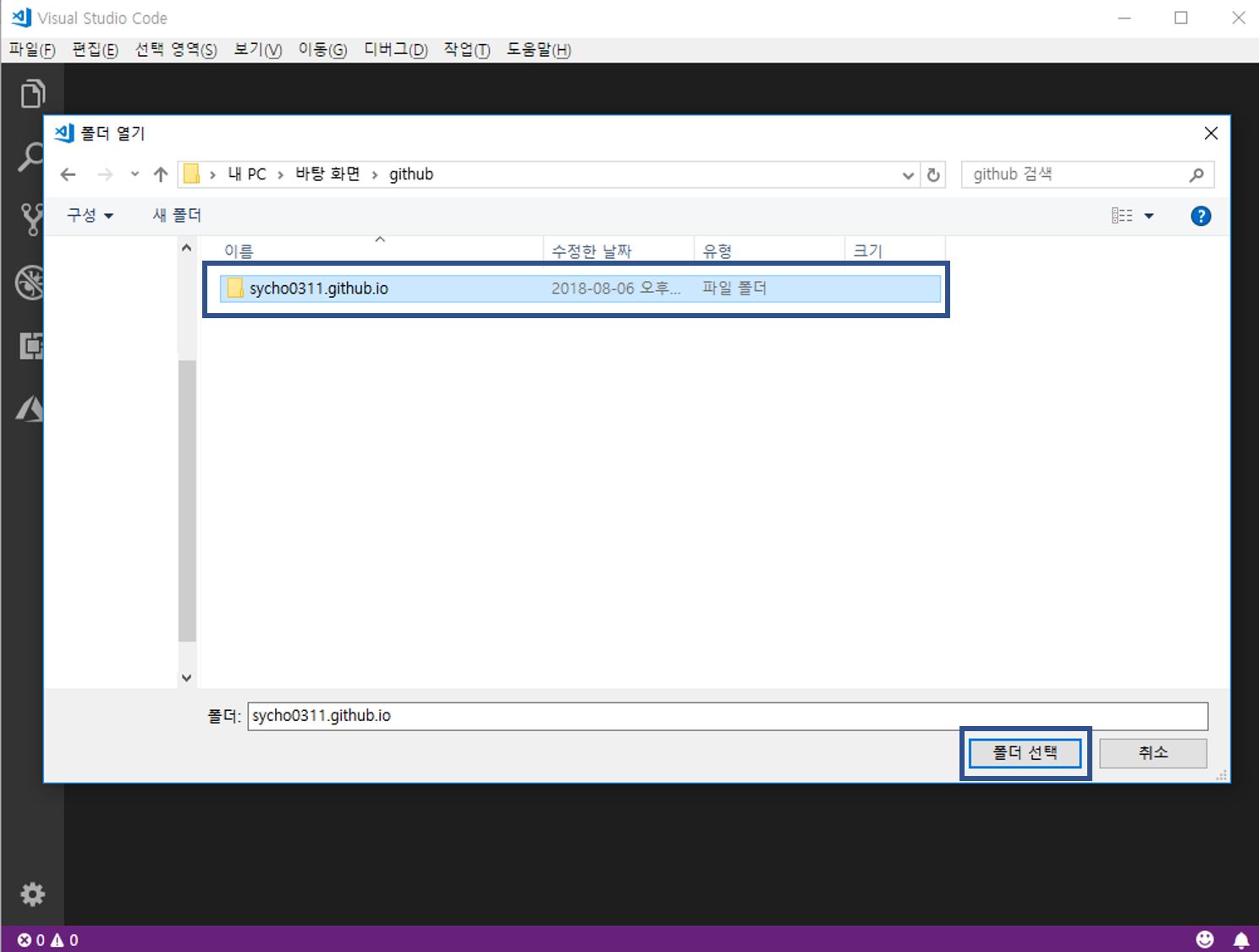Click the 새 폴더 button

[x=177, y=216]
